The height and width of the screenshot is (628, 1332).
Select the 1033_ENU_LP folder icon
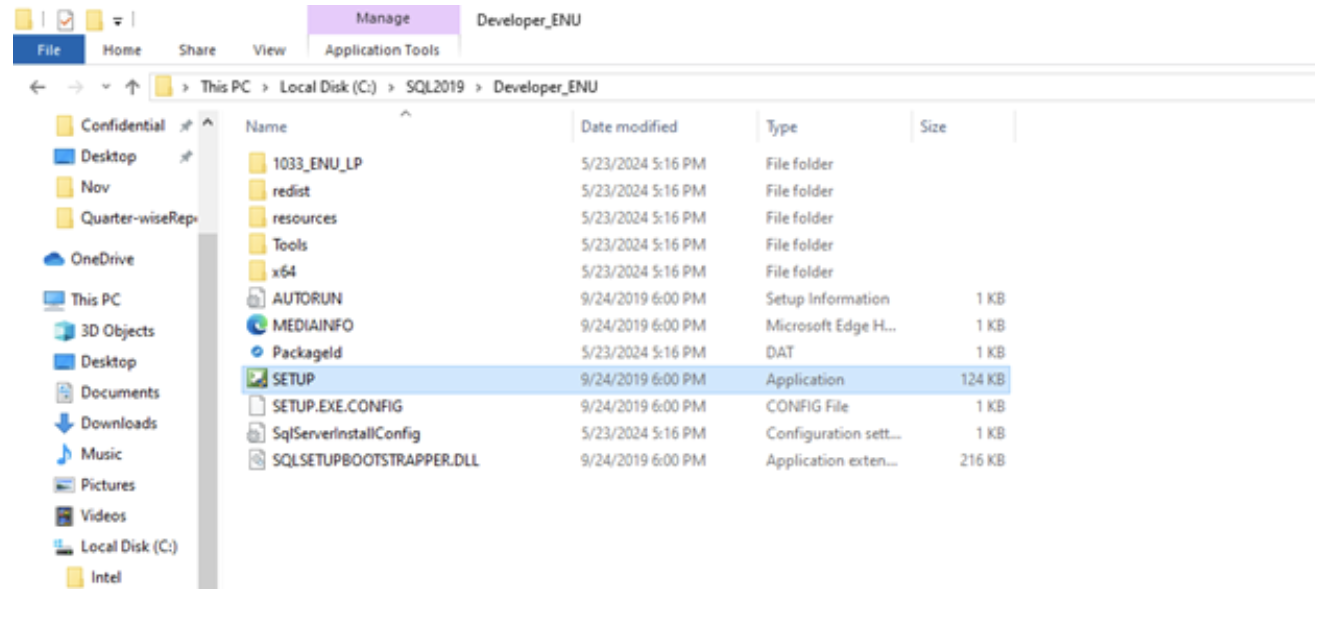point(256,164)
